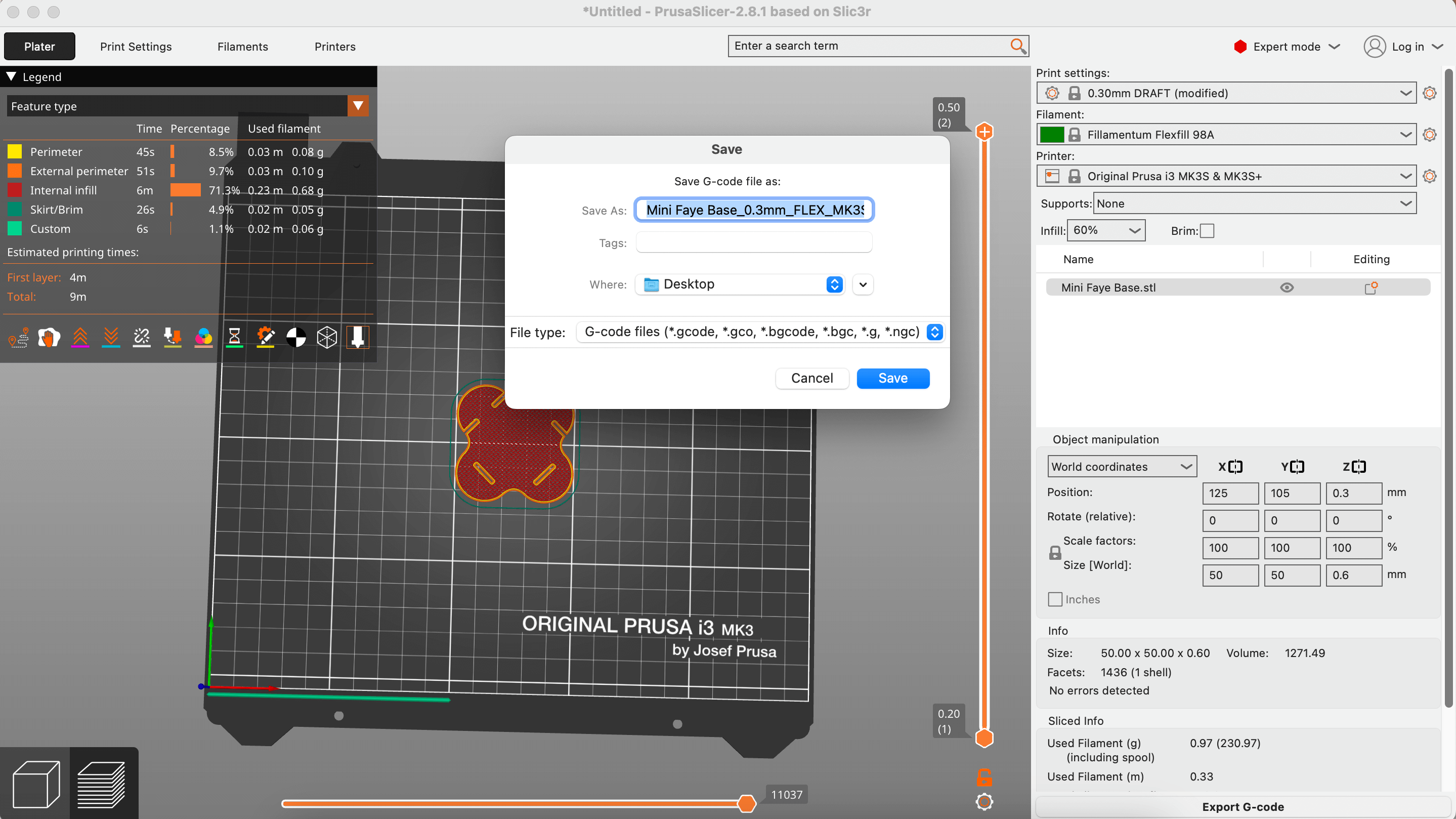Open the Where Desktop location popup

pos(740,284)
